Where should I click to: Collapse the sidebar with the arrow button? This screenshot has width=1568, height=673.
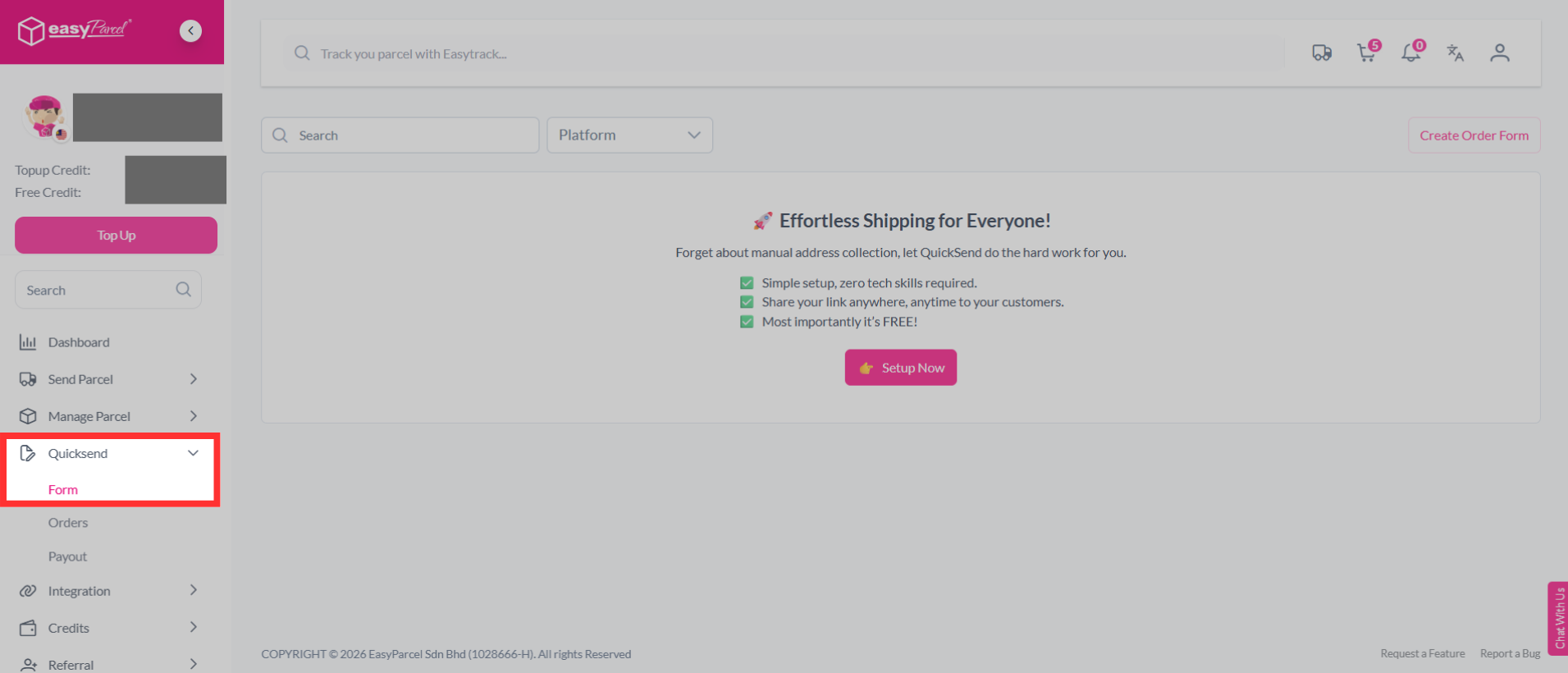coord(190,30)
